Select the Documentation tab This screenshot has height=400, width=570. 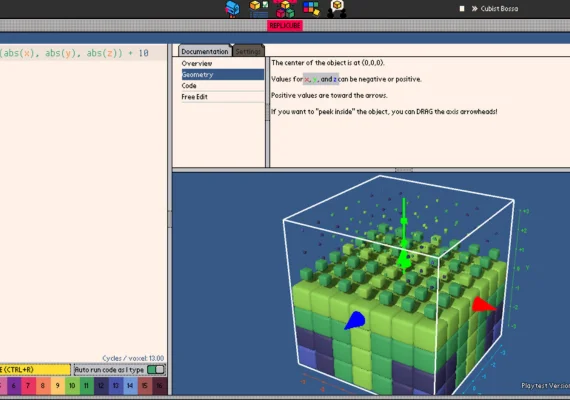click(x=205, y=51)
